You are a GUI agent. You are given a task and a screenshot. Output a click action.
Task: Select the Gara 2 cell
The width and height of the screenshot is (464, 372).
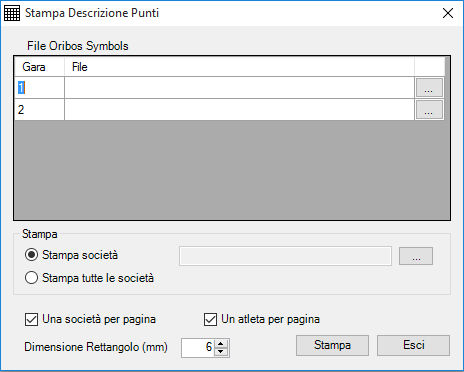click(39, 110)
